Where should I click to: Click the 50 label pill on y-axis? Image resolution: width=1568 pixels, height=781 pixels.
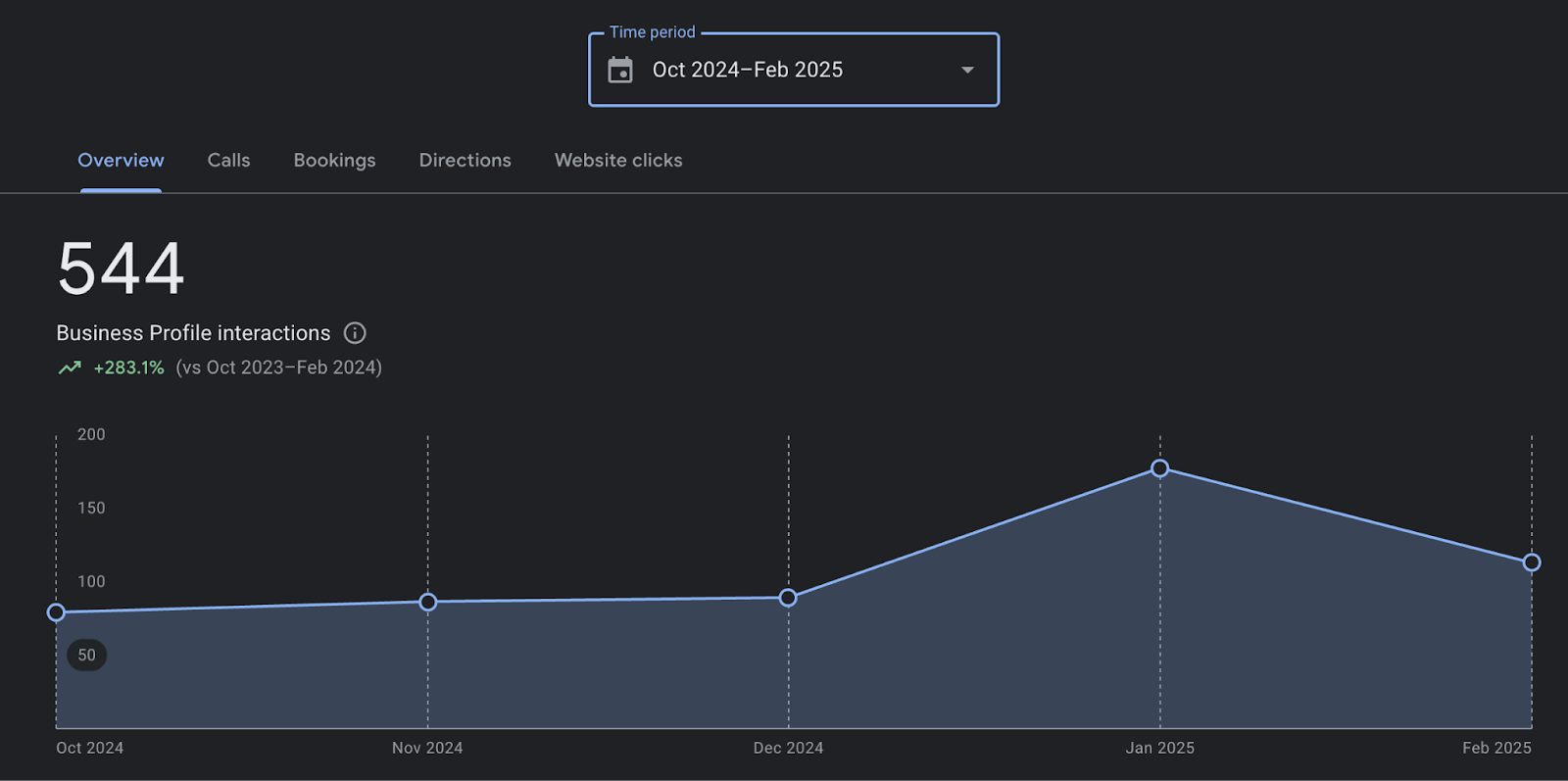coord(87,655)
